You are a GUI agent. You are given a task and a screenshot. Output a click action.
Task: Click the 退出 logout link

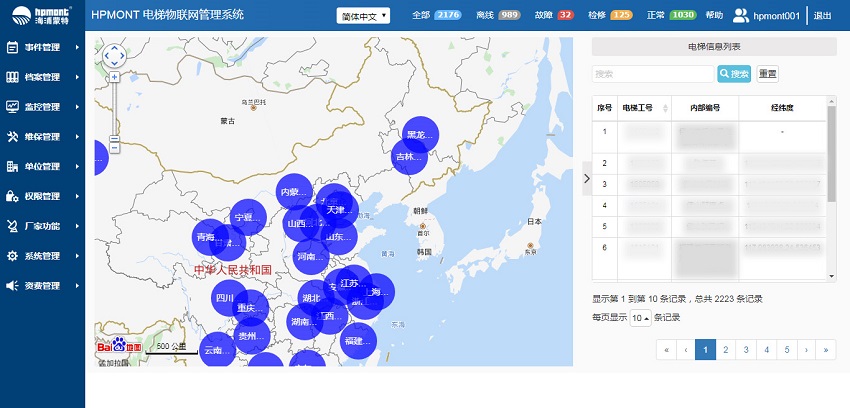coord(822,16)
